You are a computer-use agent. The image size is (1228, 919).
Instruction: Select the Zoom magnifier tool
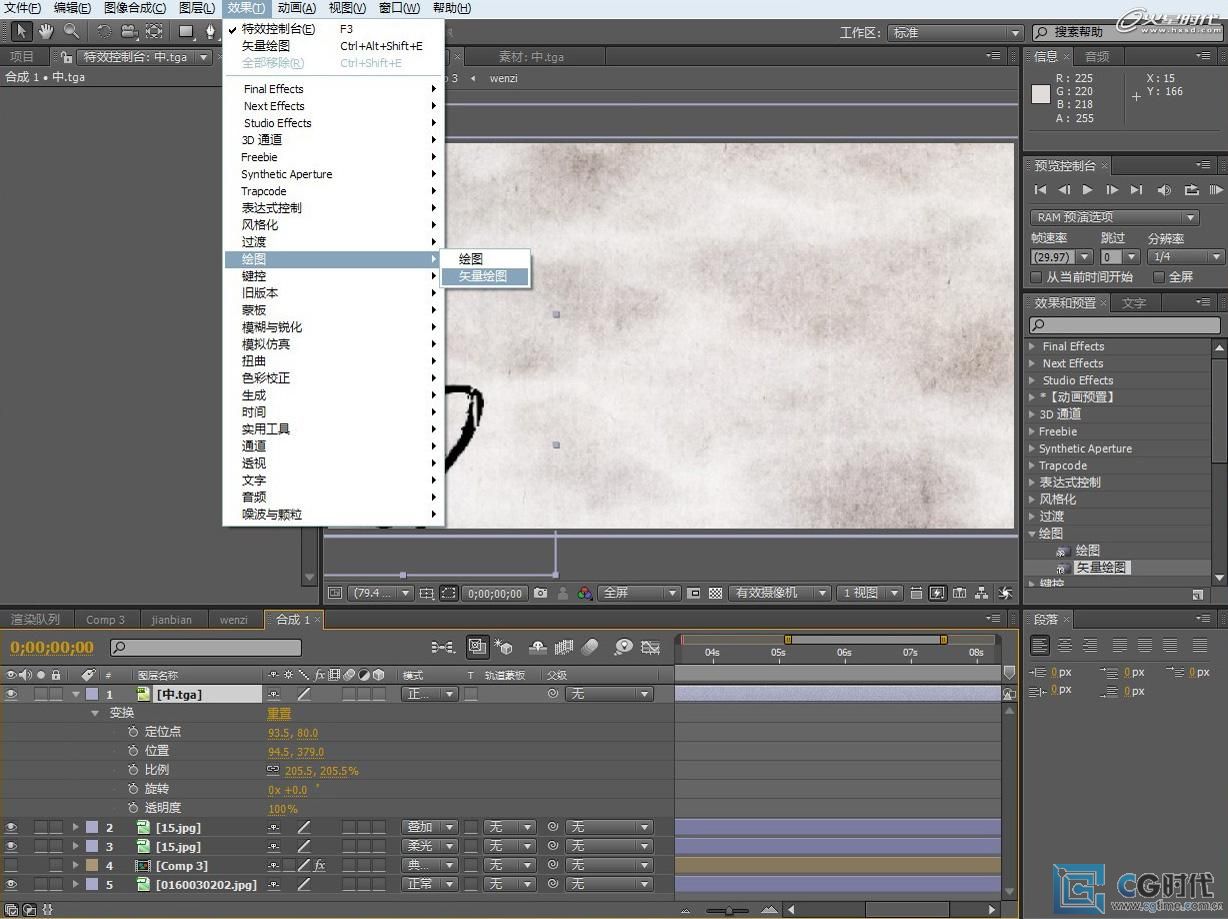point(71,31)
